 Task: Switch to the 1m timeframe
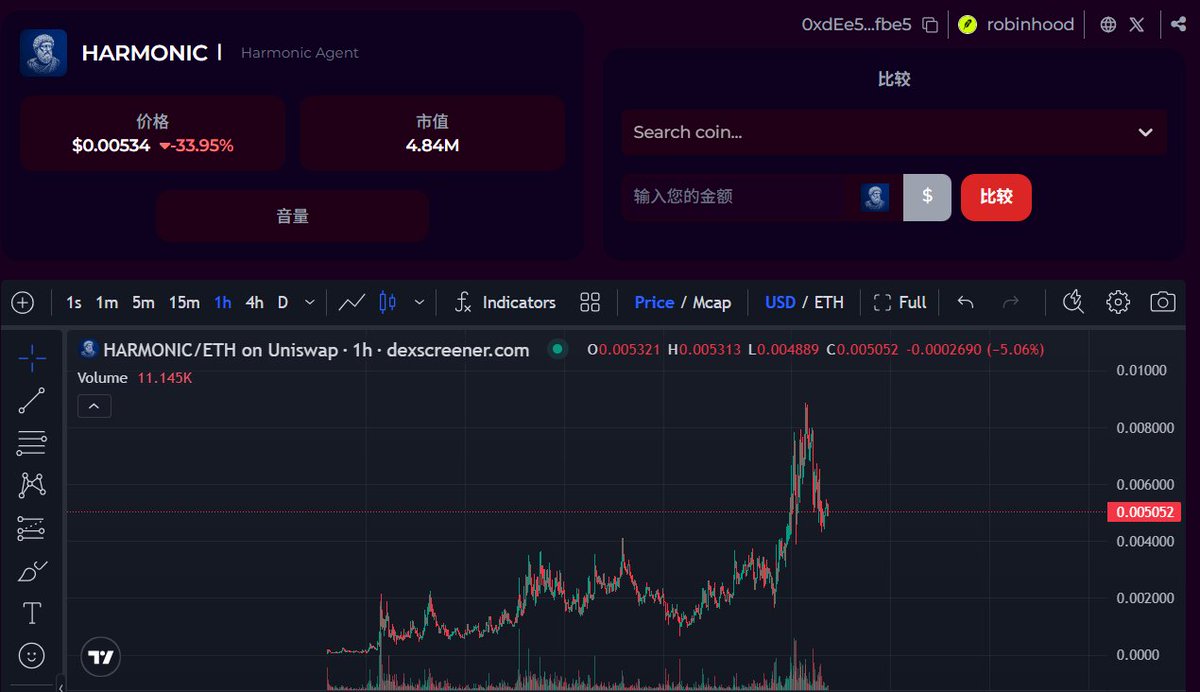coord(107,303)
